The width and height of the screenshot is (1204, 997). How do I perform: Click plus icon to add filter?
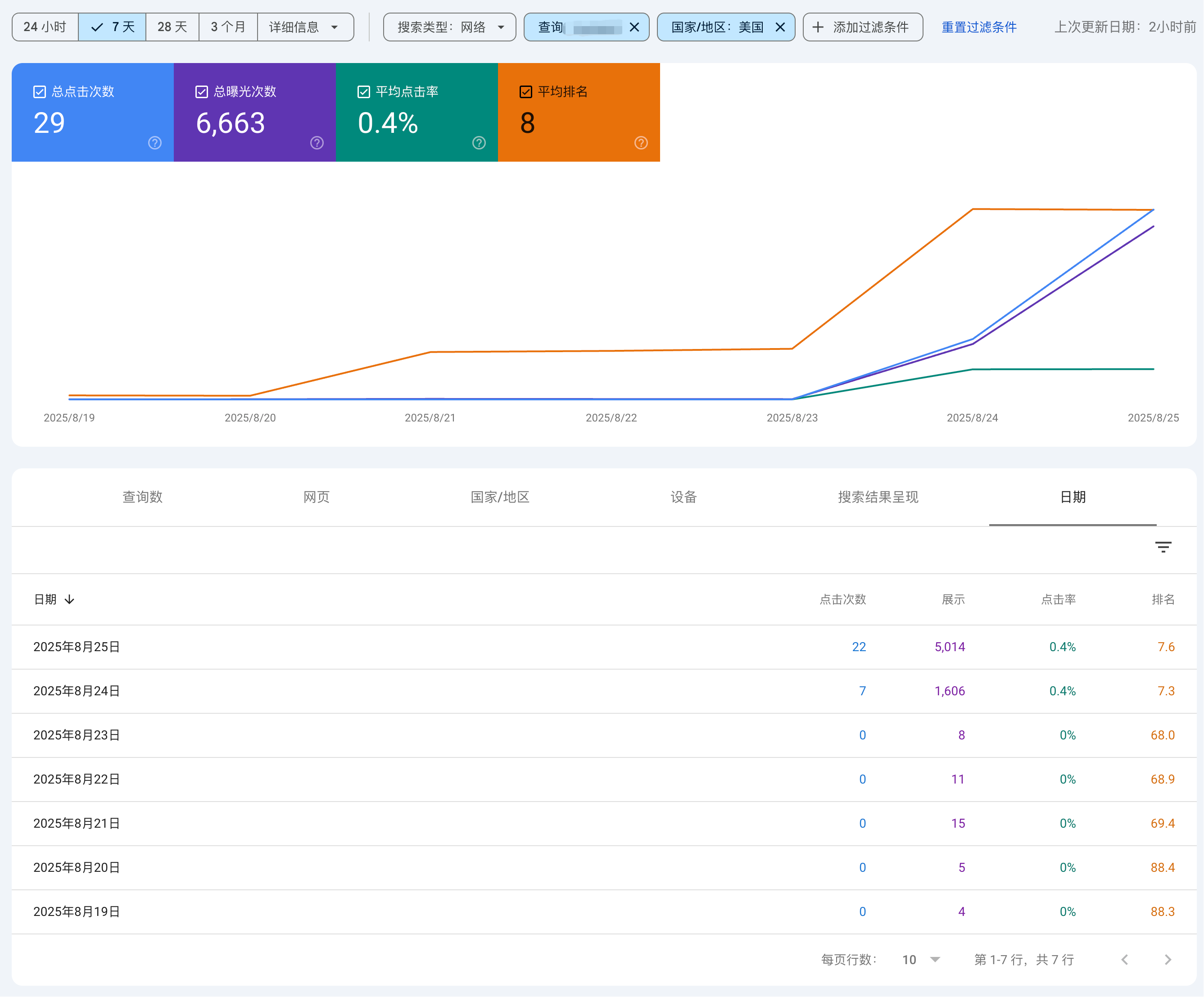[818, 27]
